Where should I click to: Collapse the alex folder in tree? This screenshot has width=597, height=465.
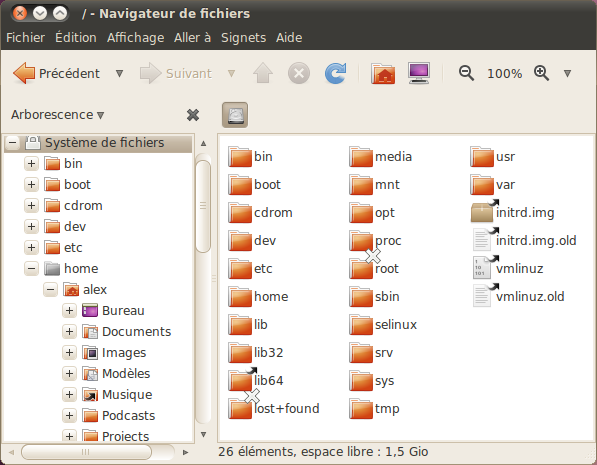[x=50, y=289]
